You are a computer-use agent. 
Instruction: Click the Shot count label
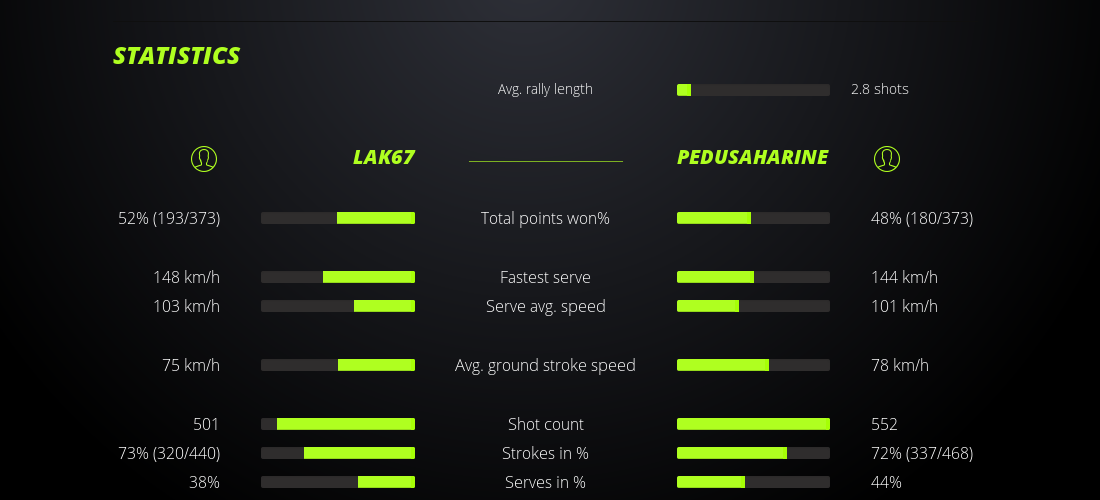point(545,424)
